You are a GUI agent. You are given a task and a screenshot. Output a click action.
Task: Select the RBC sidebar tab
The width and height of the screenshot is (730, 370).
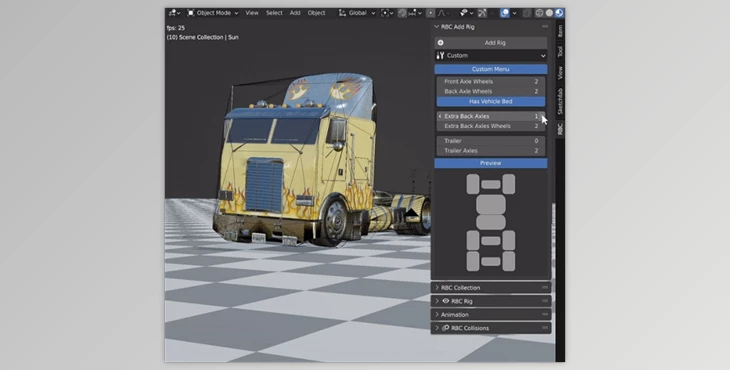560,129
